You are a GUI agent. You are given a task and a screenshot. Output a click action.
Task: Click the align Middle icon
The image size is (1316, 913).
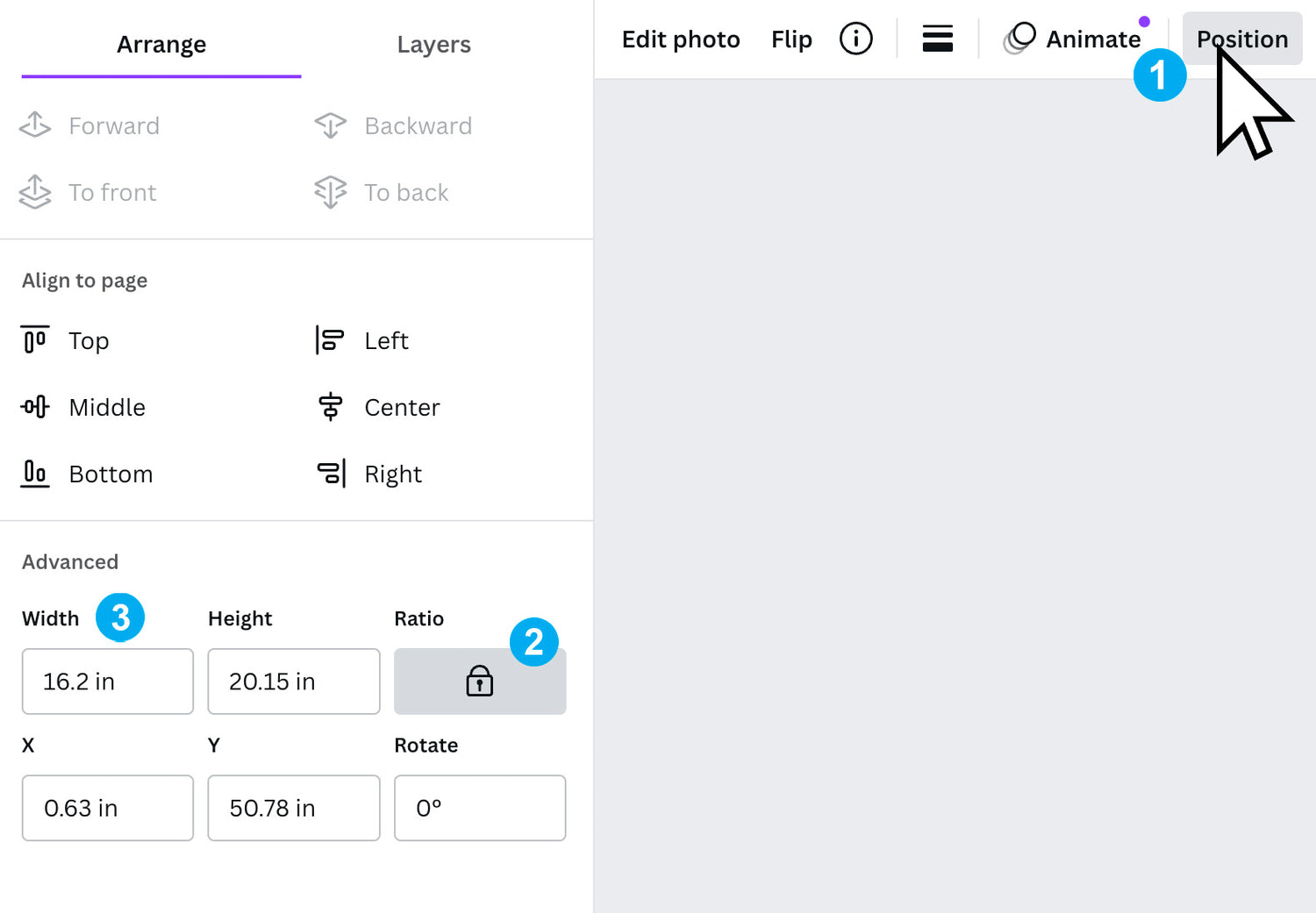[x=35, y=407]
